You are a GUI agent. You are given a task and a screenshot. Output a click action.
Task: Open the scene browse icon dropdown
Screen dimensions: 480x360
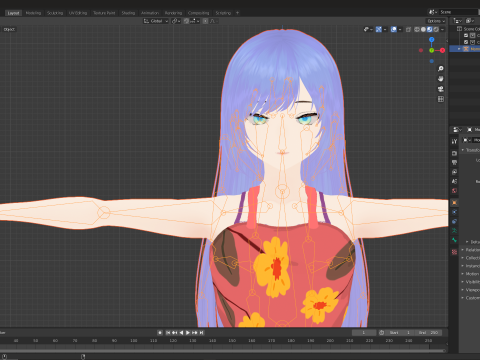point(433,12)
